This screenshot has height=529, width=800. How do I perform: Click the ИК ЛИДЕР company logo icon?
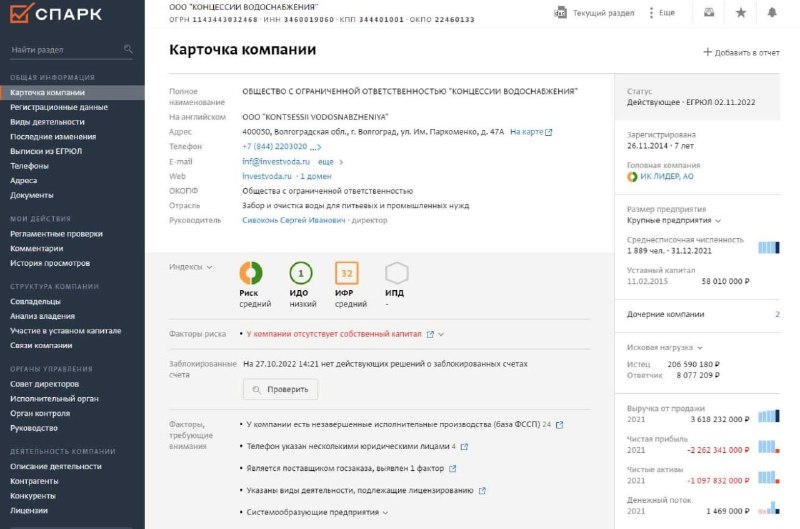[x=632, y=177]
